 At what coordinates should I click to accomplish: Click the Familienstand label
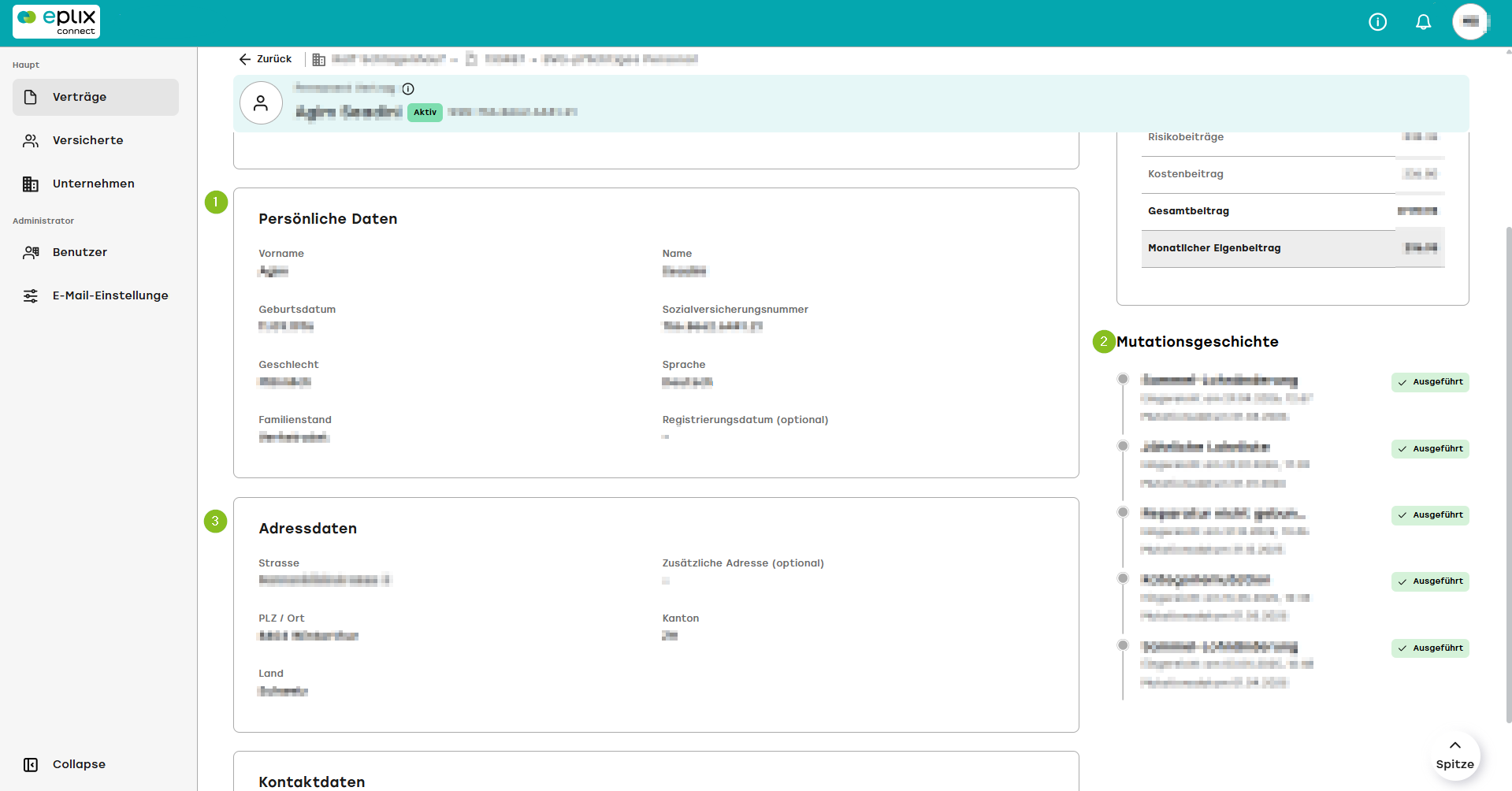295,420
